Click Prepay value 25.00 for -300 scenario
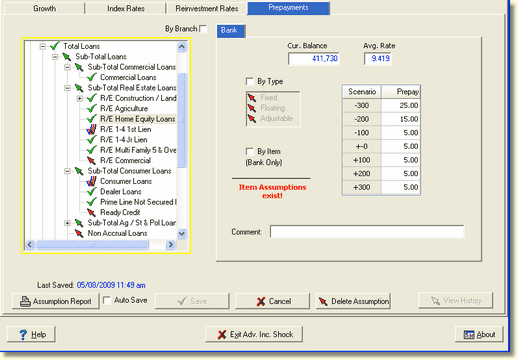 [401, 105]
